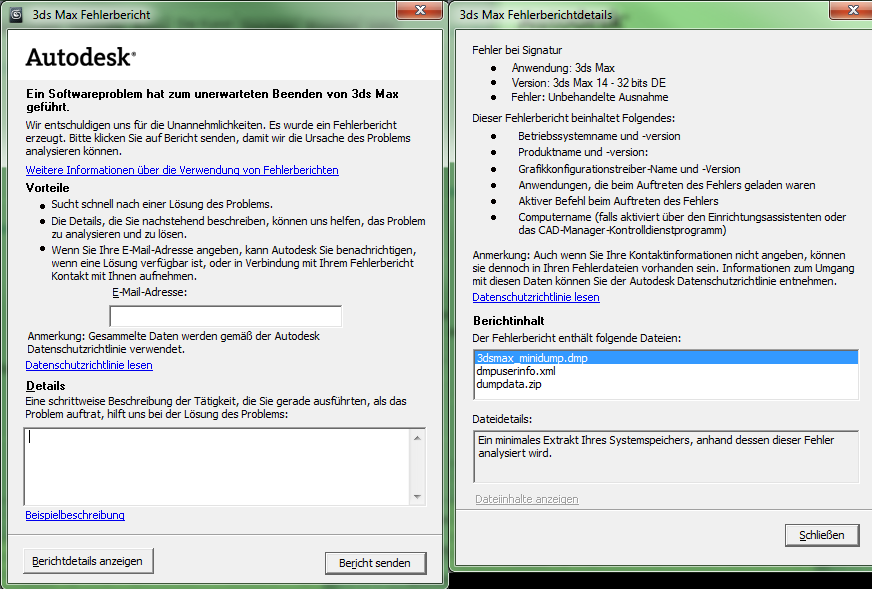Click into the E-Mail-Adresse input field
The image size is (872, 589).
click(x=226, y=316)
